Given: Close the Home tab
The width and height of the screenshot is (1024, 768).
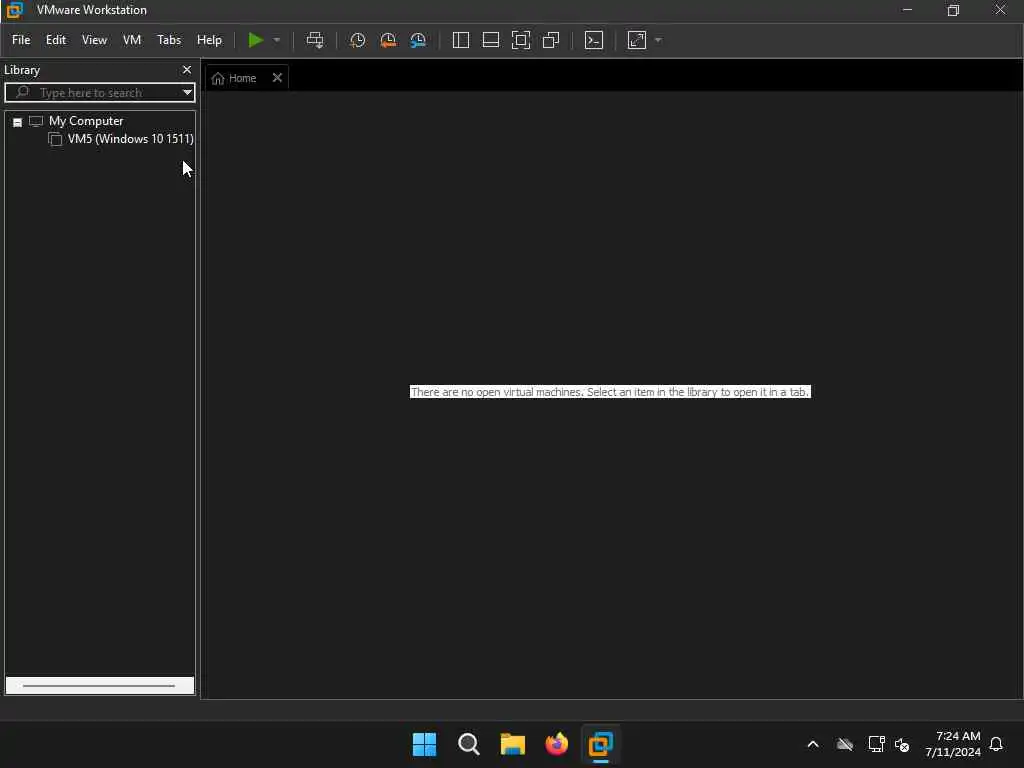Looking at the screenshot, I should [277, 77].
